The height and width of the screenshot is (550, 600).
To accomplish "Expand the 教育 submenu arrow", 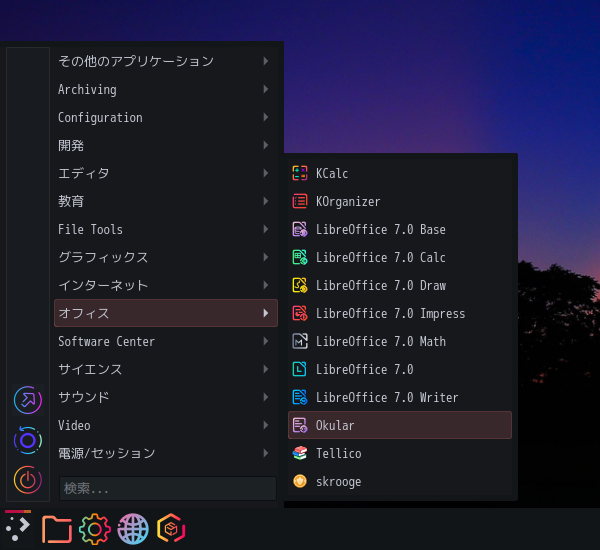I will (266, 201).
